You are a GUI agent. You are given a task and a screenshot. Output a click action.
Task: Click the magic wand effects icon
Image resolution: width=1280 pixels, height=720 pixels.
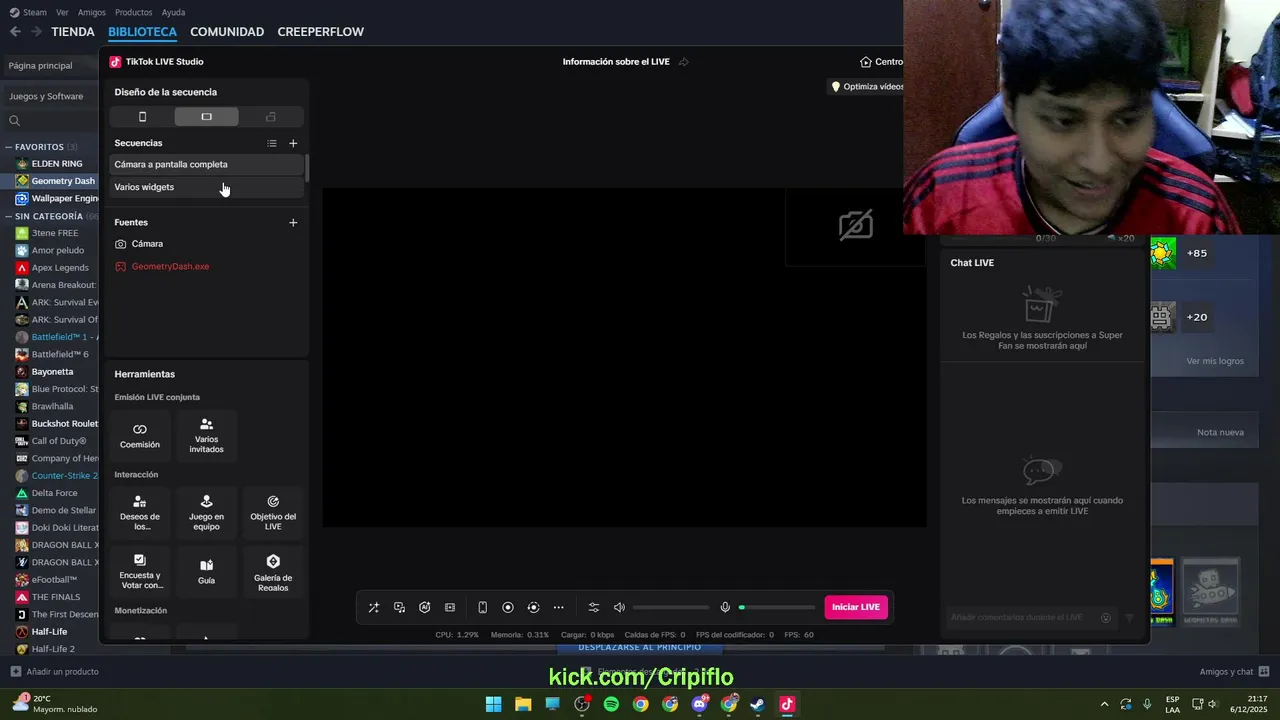point(374,607)
